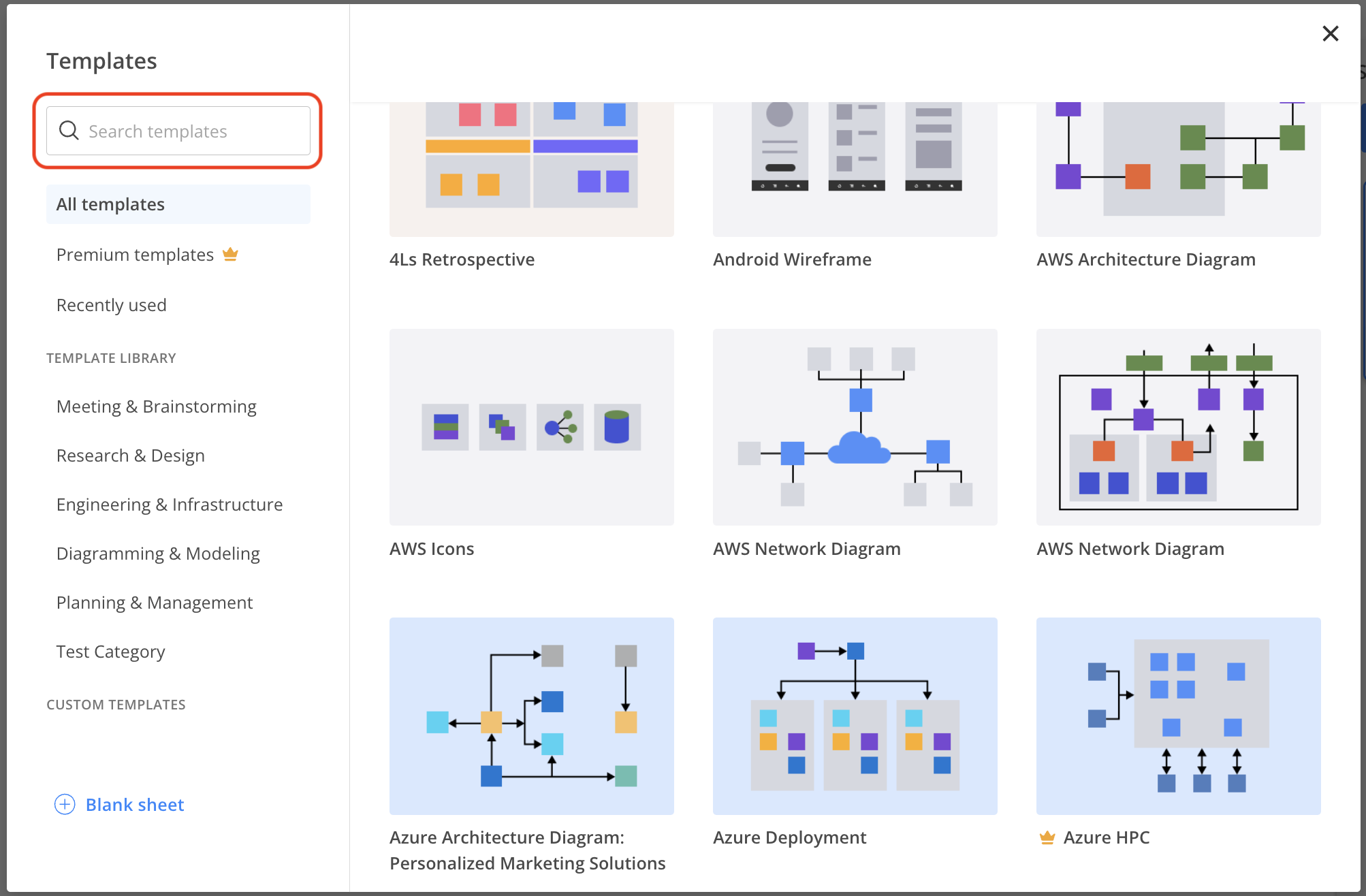The image size is (1366, 896).
Task: Select Engineering & Infrastructure category
Action: click(x=170, y=505)
